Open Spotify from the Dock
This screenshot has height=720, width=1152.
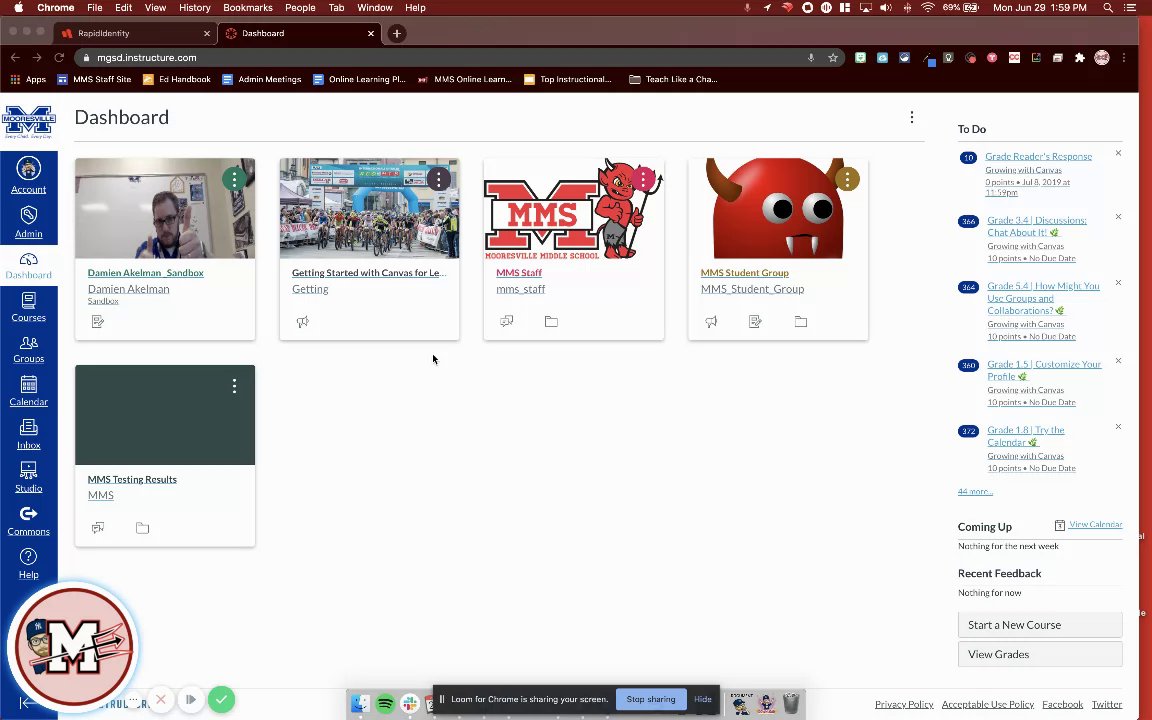point(385,703)
